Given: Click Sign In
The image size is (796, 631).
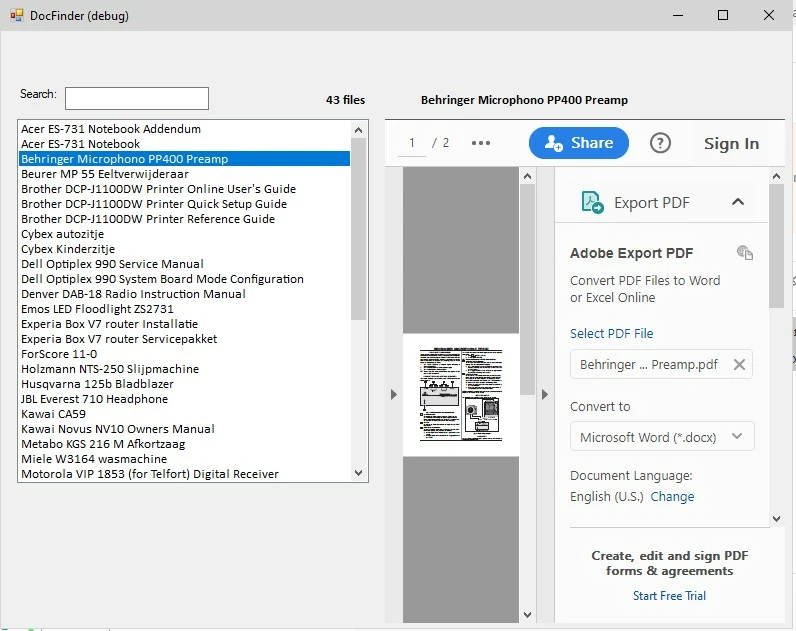Looking at the screenshot, I should (731, 144).
